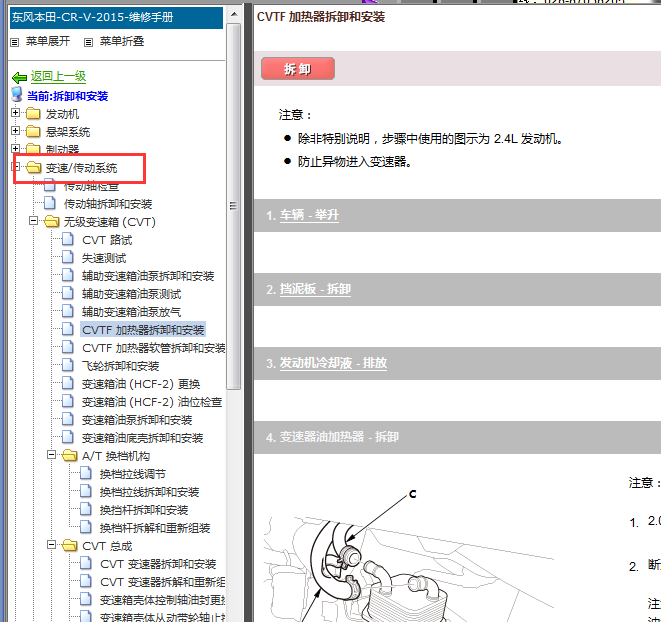Open 辅助变速箱油泵测试 page

(x=132, y=294)
